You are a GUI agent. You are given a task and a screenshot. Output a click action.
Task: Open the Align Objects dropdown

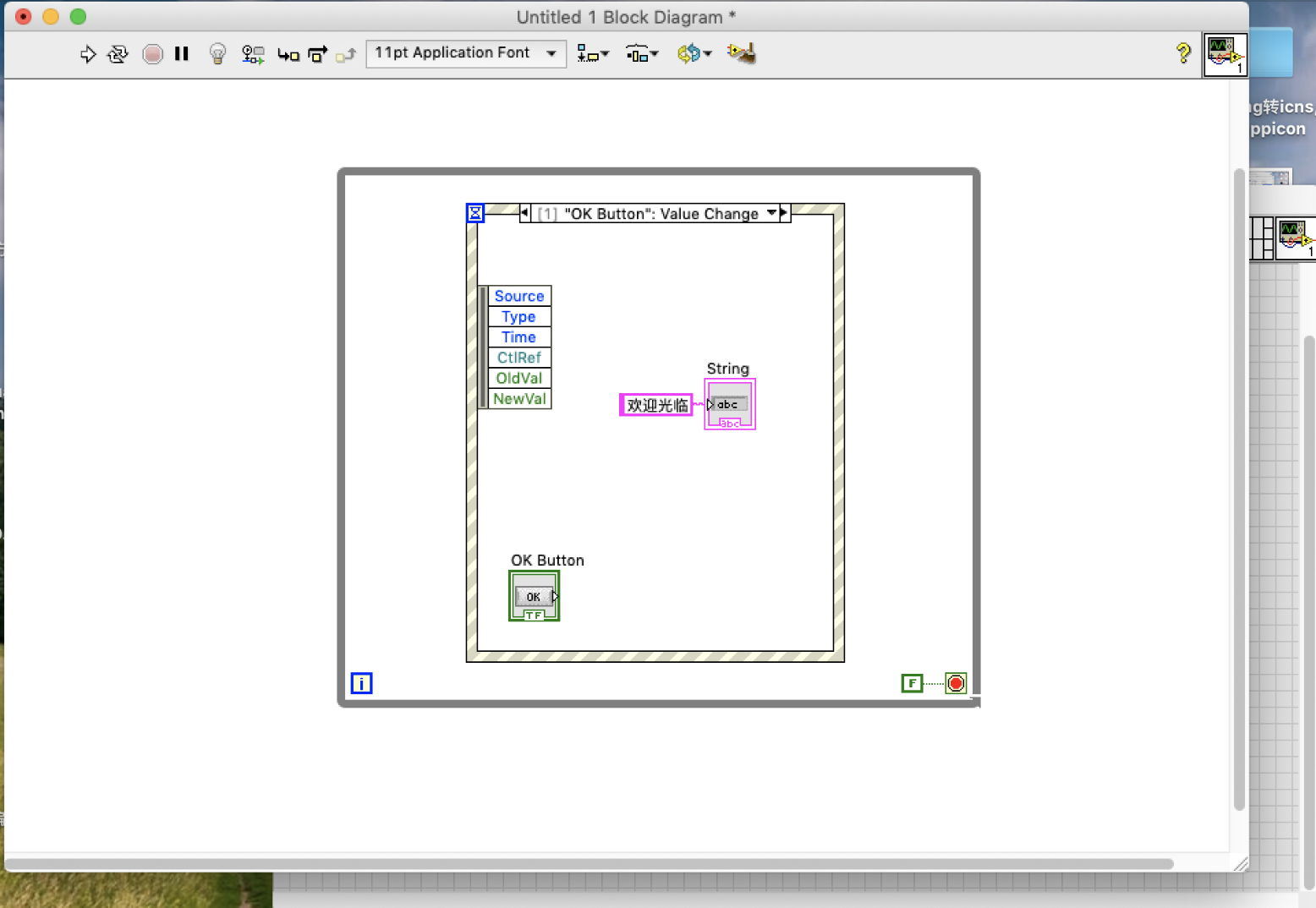point(593,53)
